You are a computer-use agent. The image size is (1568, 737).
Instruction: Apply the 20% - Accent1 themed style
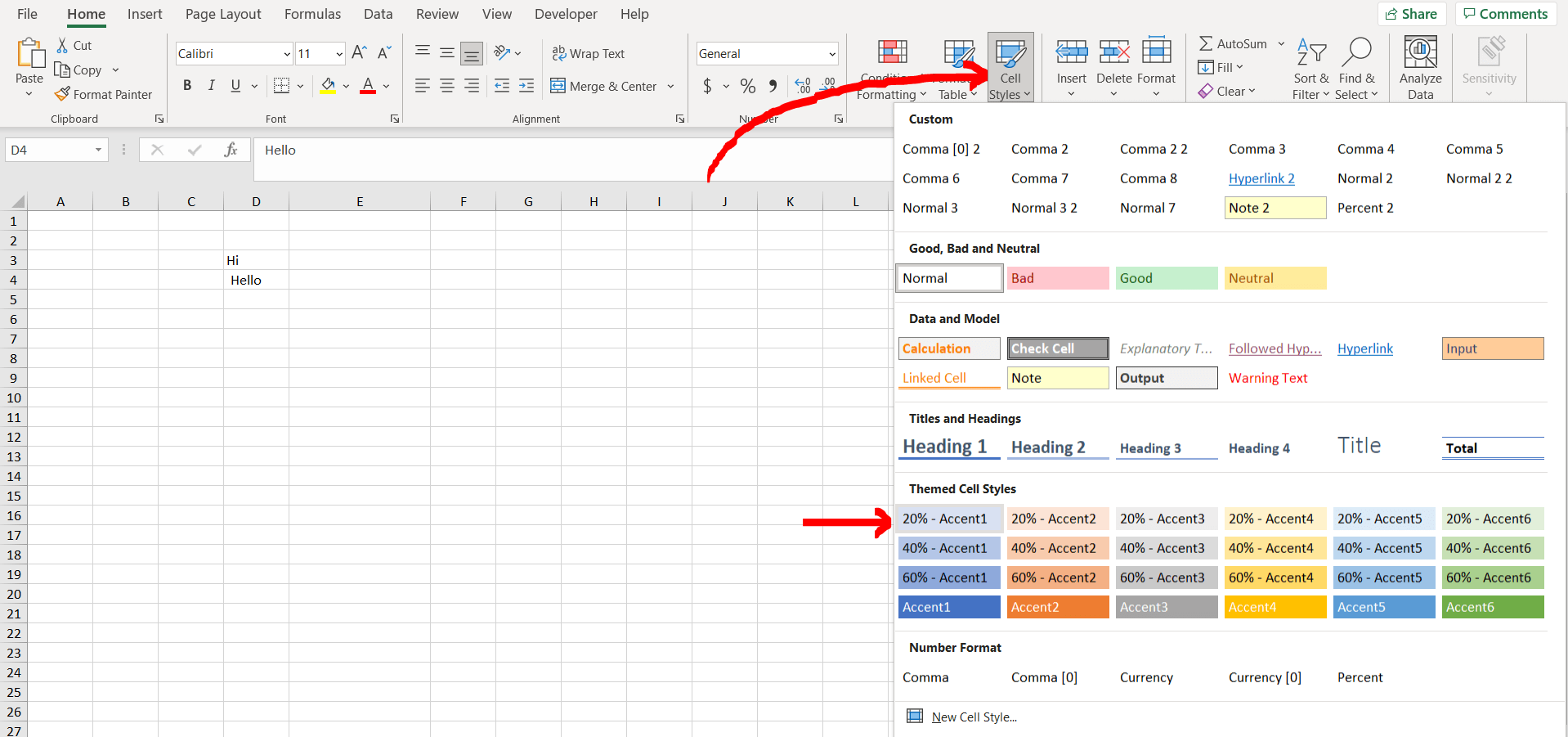pos(948,518)
